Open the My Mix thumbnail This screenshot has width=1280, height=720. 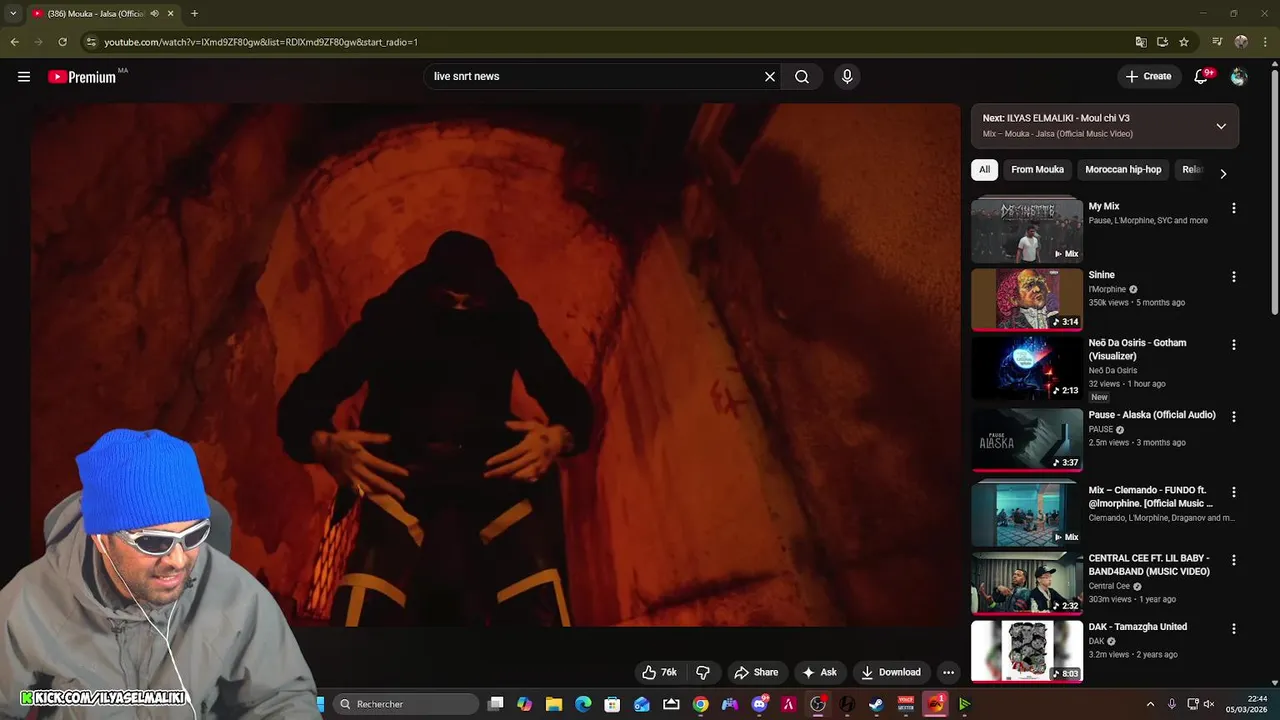click(1027, 231)
